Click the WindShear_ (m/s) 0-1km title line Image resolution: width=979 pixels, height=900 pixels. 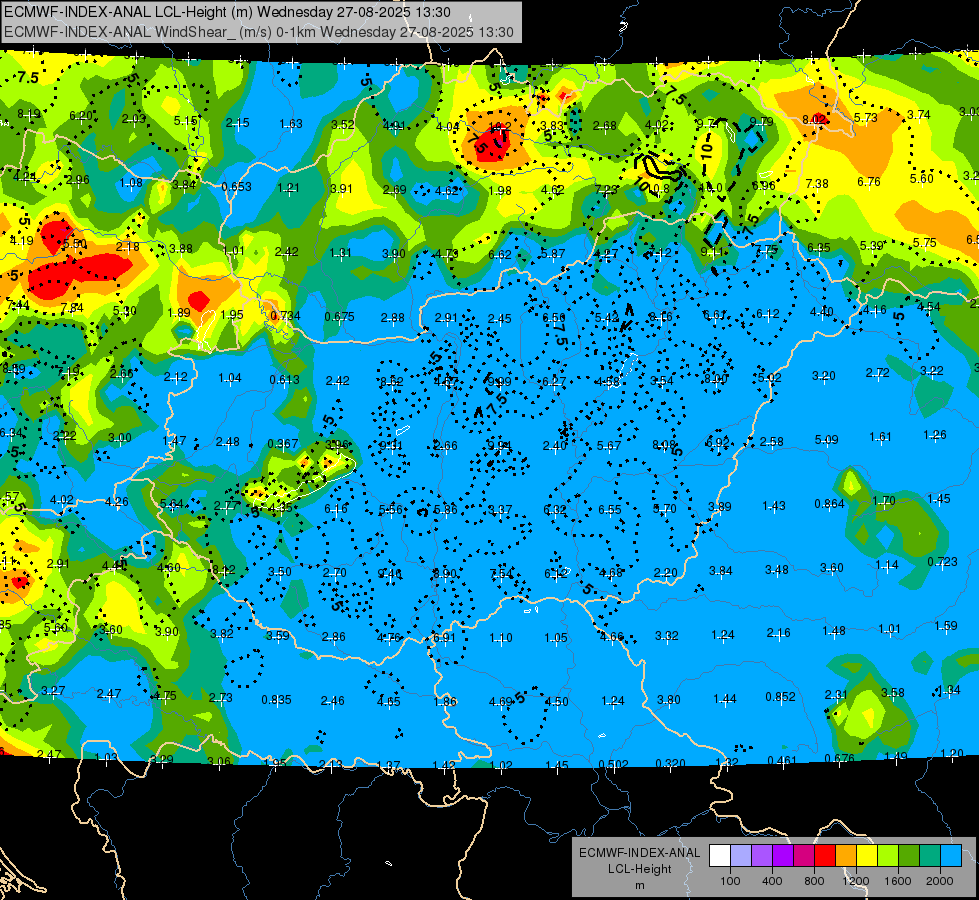point(258,32)
